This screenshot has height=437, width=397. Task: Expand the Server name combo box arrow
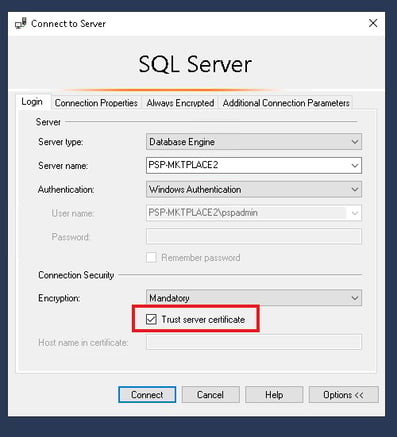[x=355, y=165]
